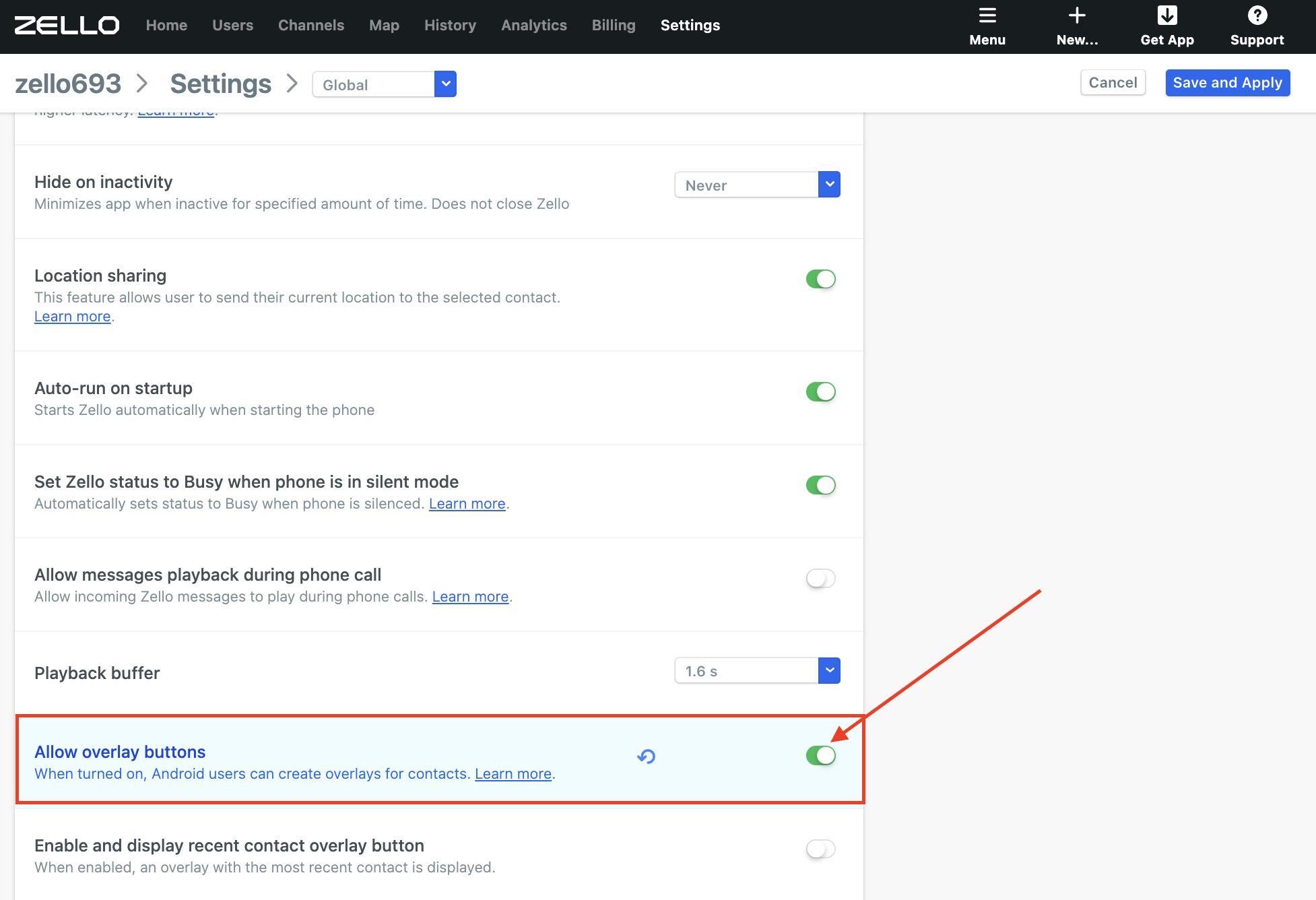Click the Playback buffer label
This screenshot has width=1316, height=900.
[97, 673]
